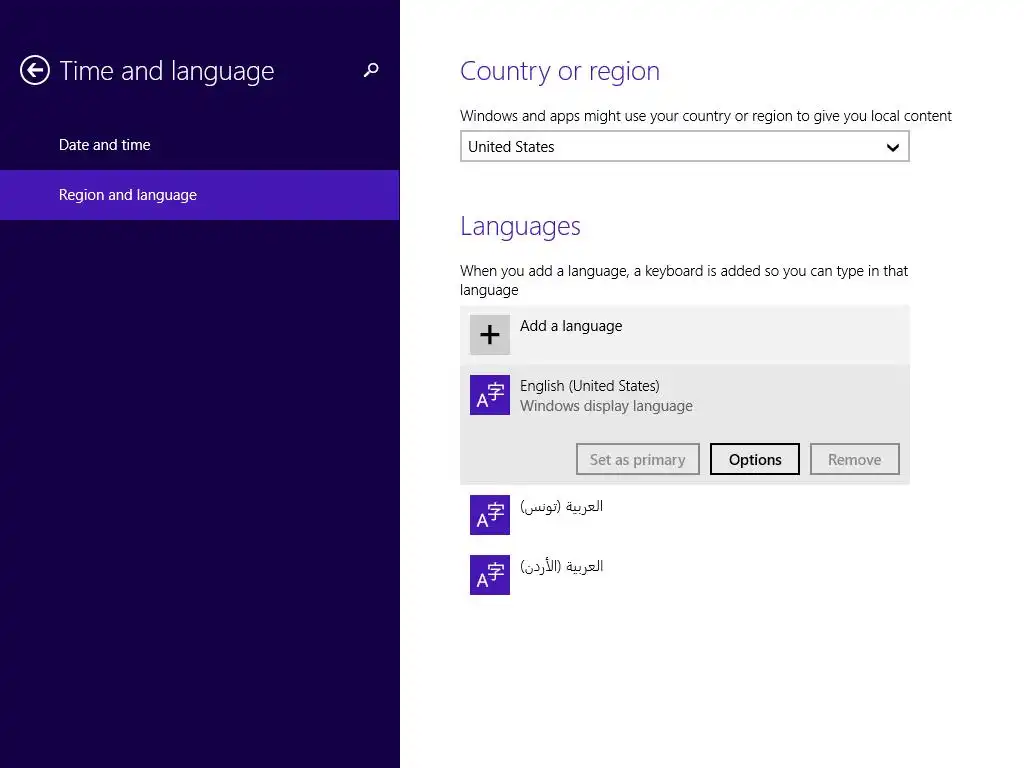Click the Windows display language subtitle
Viewport: 1024px width, 768px height.
(x=606, y=406)
